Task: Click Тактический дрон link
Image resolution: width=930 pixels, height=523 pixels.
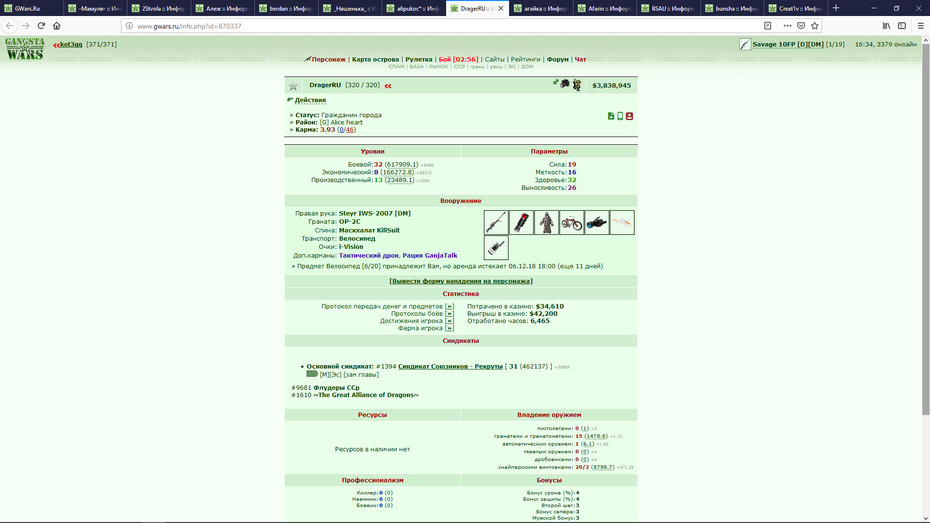Action: [x=367, y=256]
